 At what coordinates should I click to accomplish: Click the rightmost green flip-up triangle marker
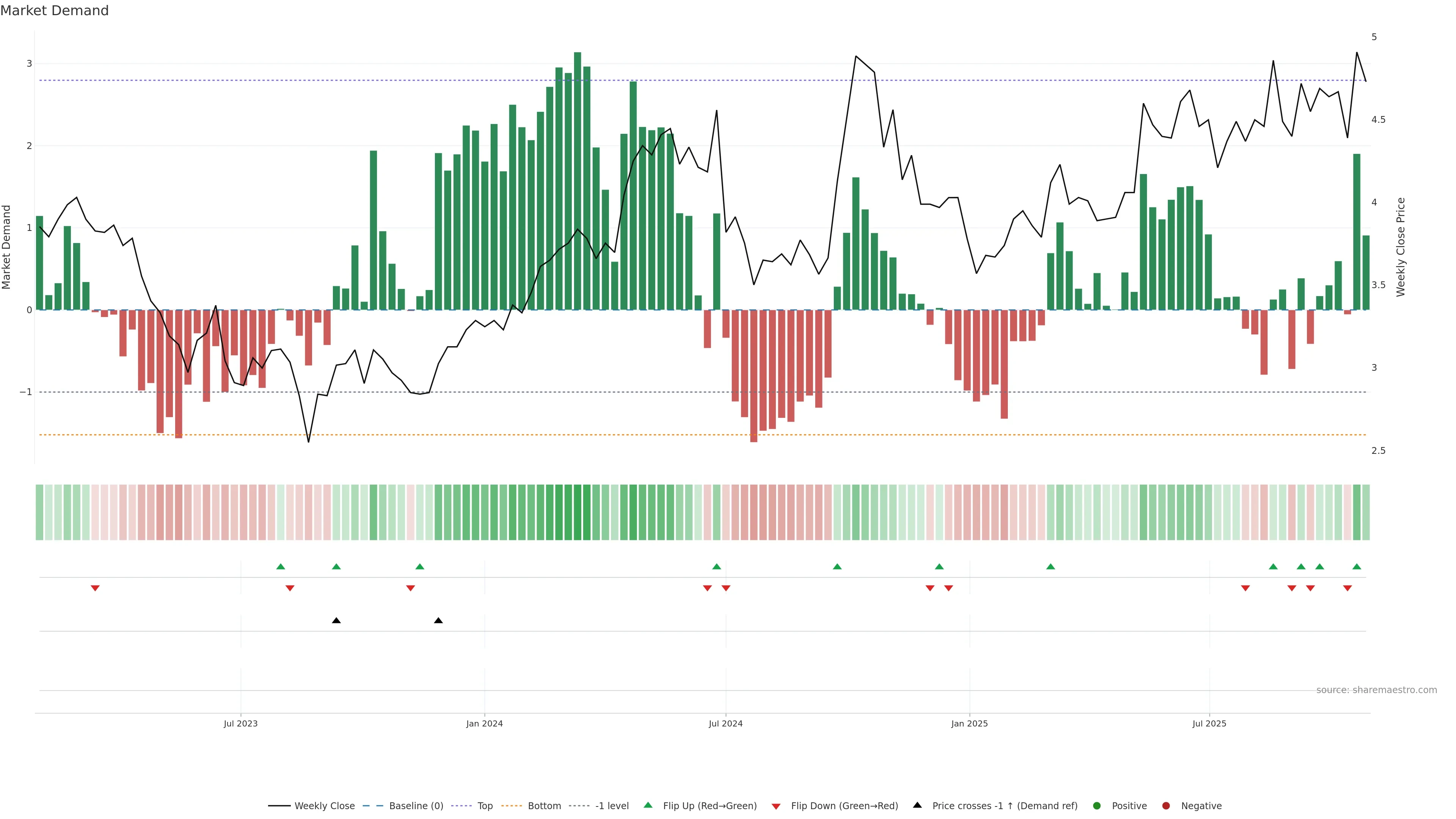click(1357, 566)
